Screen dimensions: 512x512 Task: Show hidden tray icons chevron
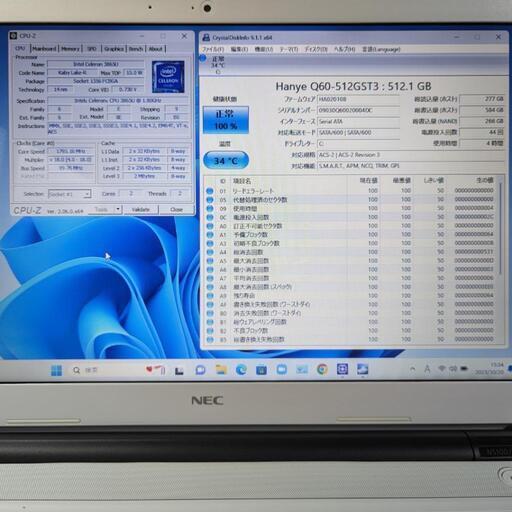tap(413, 369)
